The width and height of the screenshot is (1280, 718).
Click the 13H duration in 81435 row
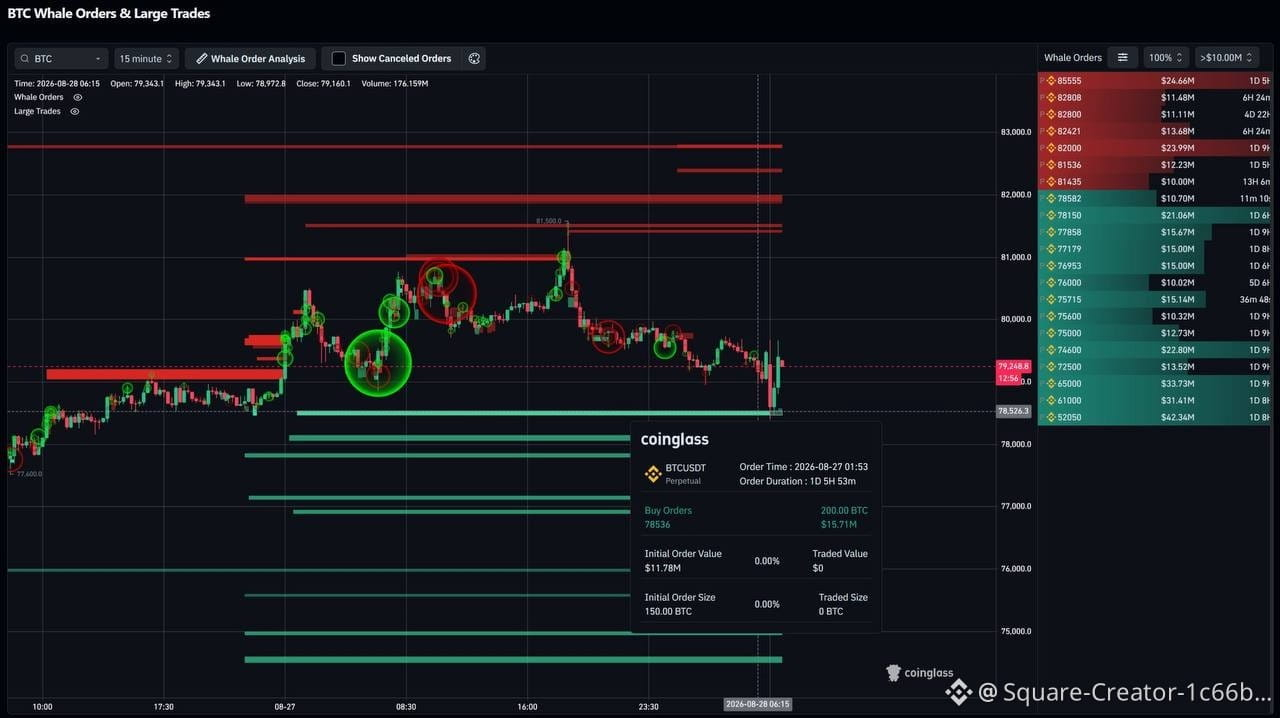1256,182
